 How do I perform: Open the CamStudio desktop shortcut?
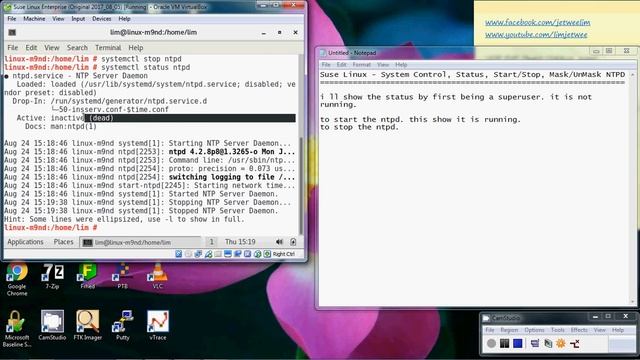pos(52,325)
